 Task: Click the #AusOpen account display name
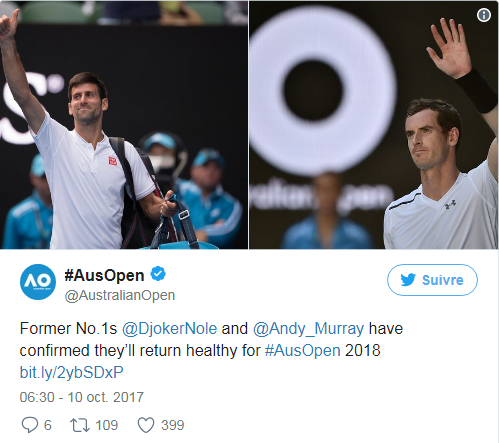(x=104, y=275)
